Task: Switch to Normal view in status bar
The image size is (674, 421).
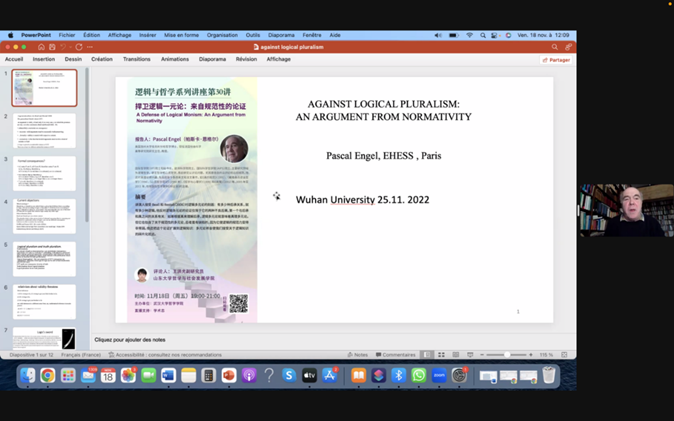Action: coord(427,355)
